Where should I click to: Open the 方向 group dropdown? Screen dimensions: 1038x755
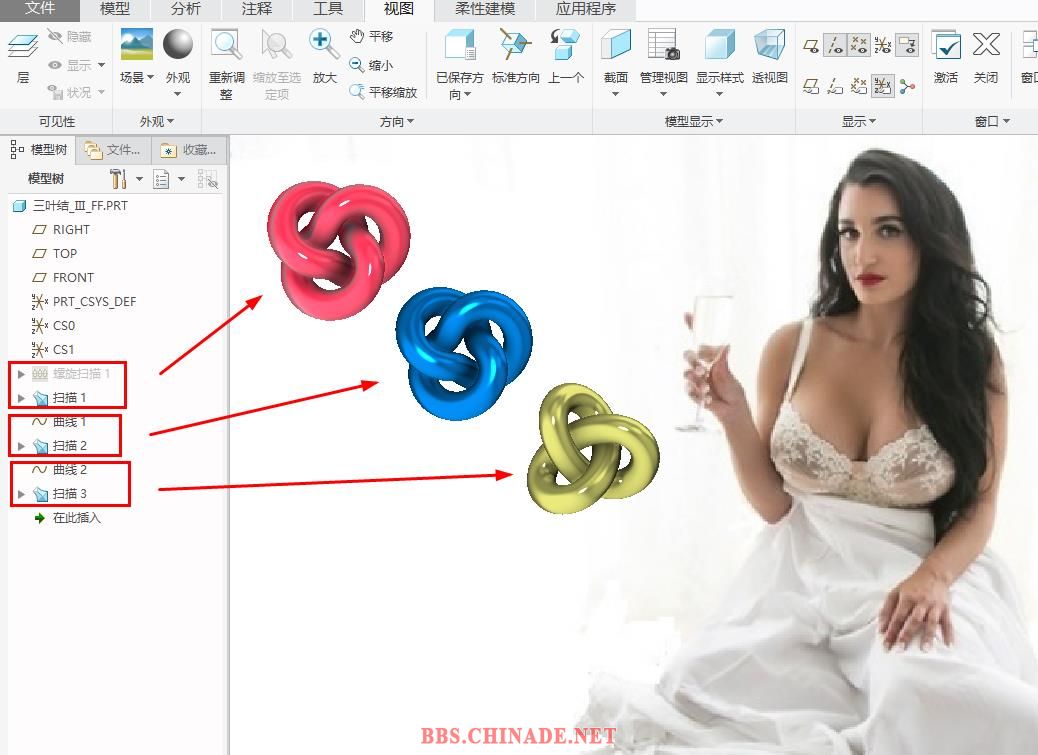[397, 121]
